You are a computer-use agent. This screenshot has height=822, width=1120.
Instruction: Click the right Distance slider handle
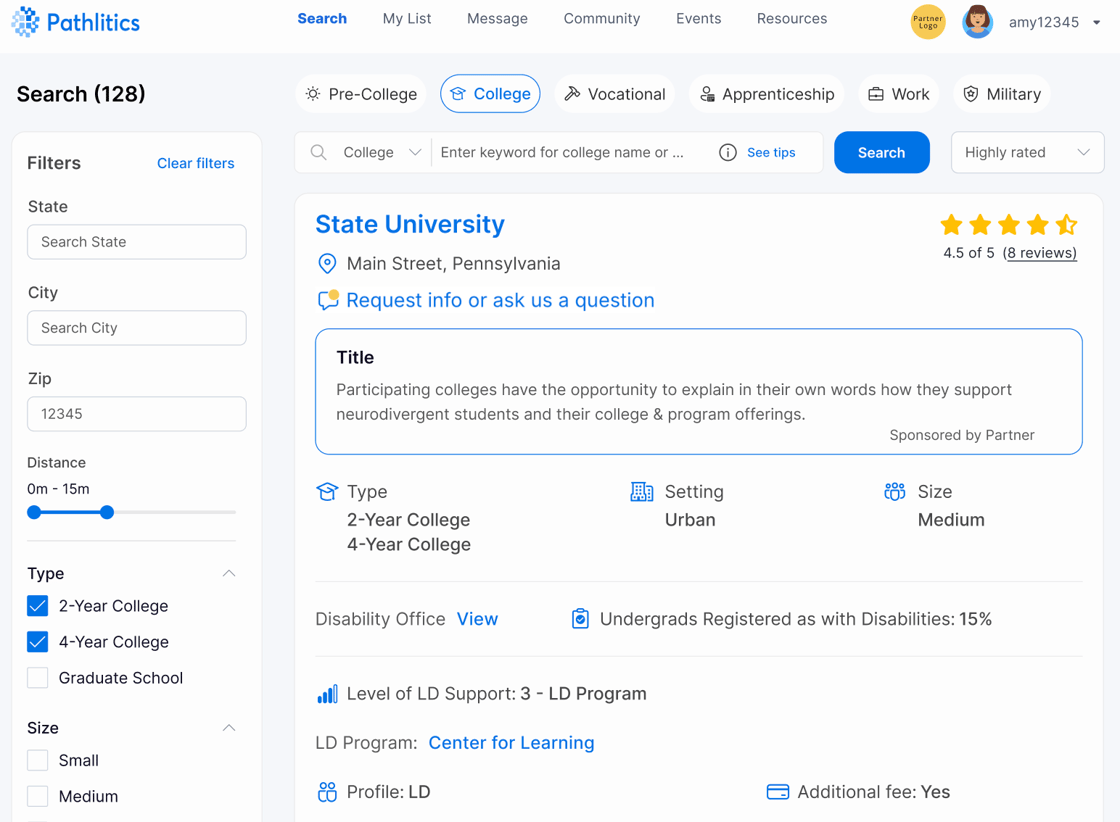point(107,512)
